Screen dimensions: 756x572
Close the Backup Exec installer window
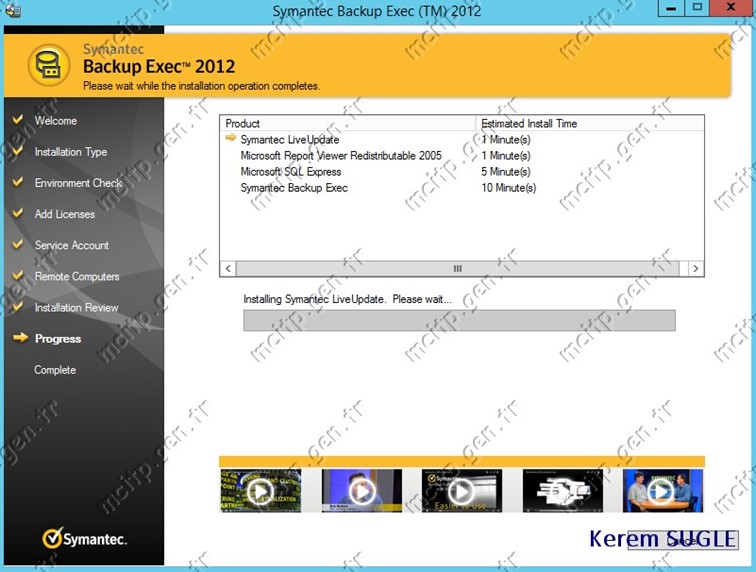click(x=731, y=8)
